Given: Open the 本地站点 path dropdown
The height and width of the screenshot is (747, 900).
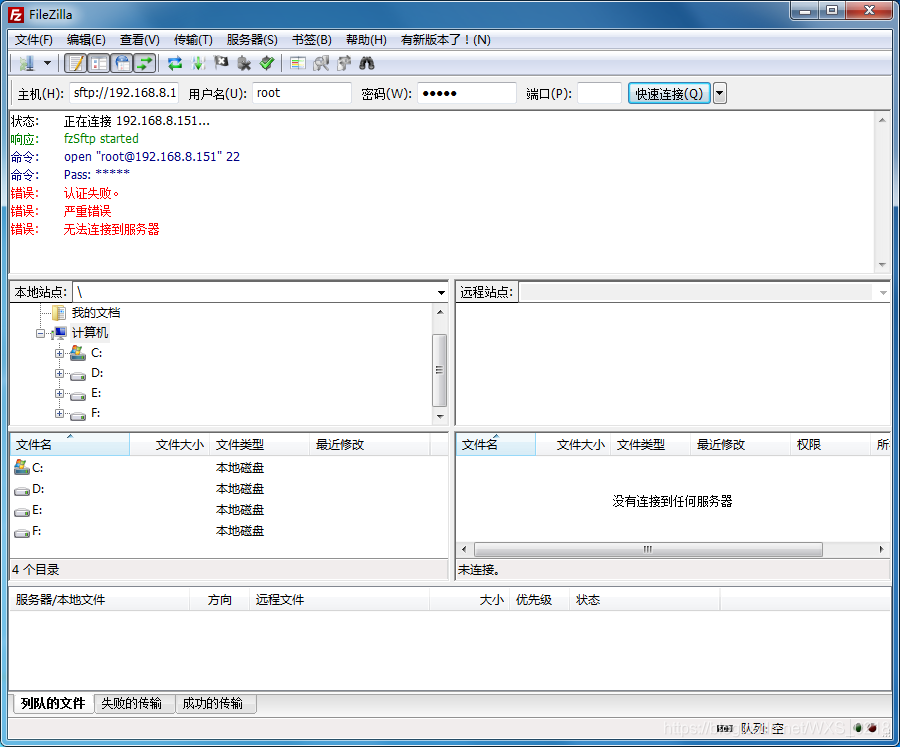Looking at the screenshot, I should 441,293.
